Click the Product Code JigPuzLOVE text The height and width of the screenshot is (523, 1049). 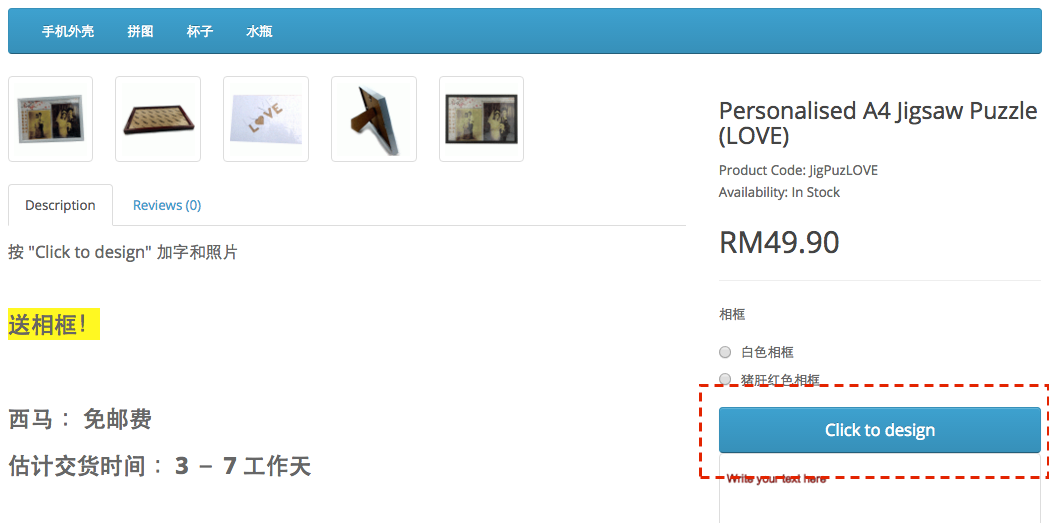click(x=798, y=171)
